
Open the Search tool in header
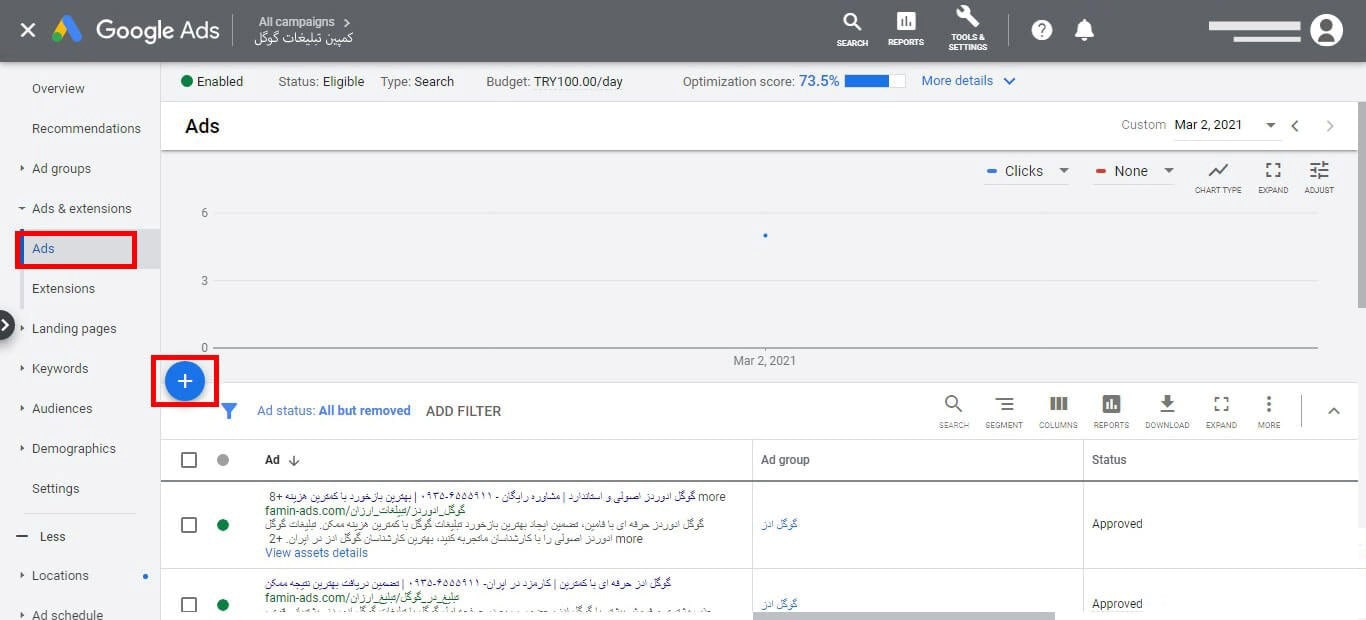pos(852,30)
